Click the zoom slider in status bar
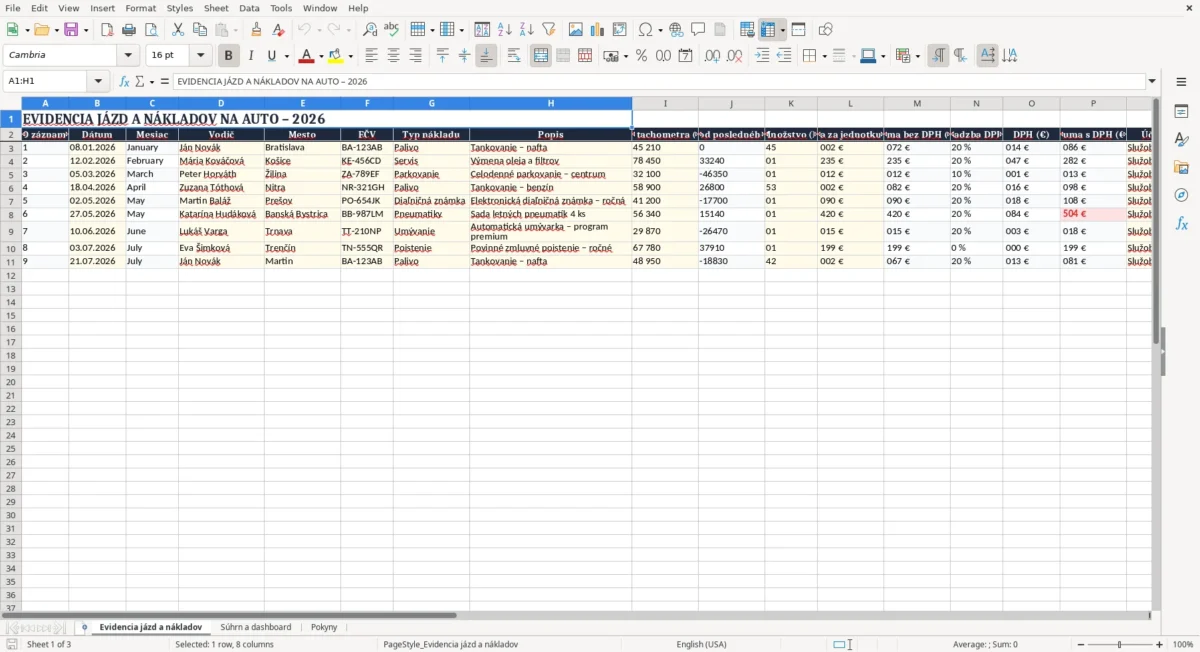 point(1119,645)
